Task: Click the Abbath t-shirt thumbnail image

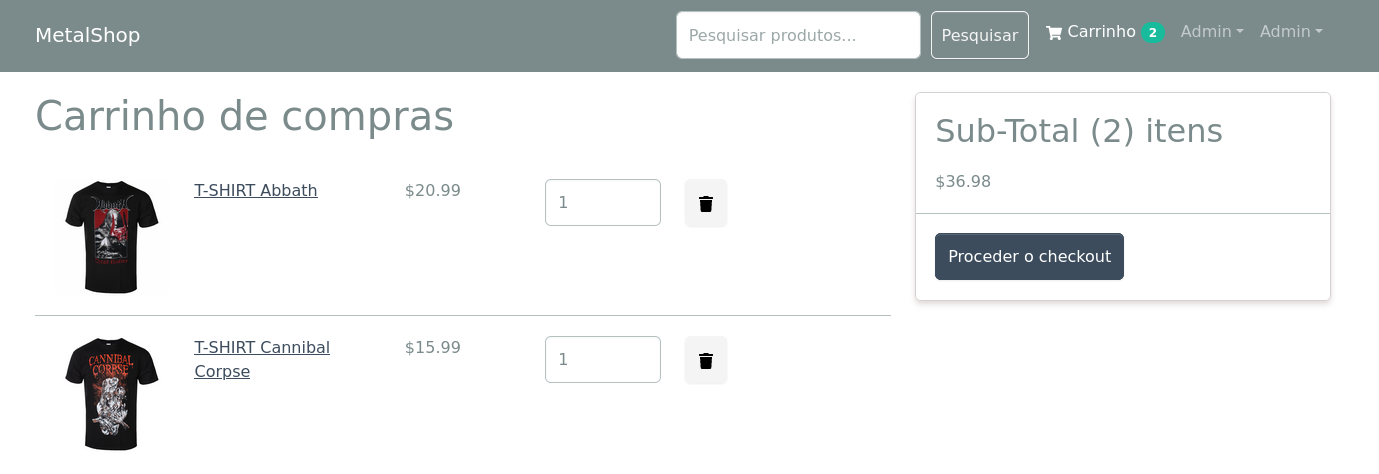Action: (x=111, y=237)
